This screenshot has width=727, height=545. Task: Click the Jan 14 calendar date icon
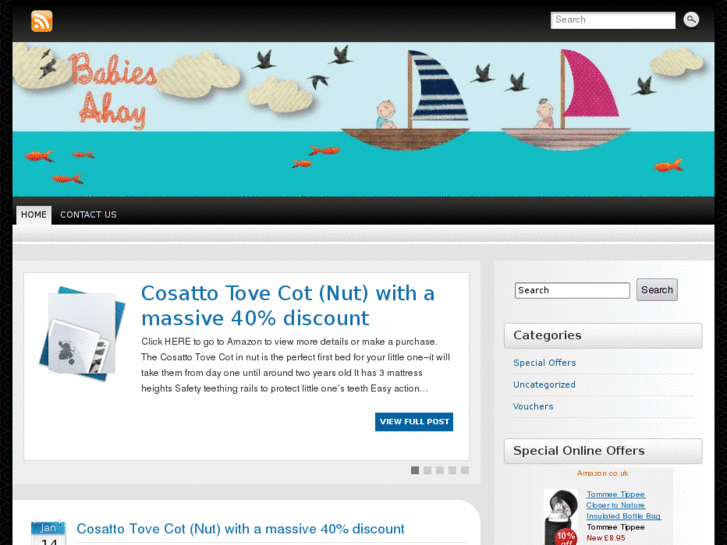point(48,532)
